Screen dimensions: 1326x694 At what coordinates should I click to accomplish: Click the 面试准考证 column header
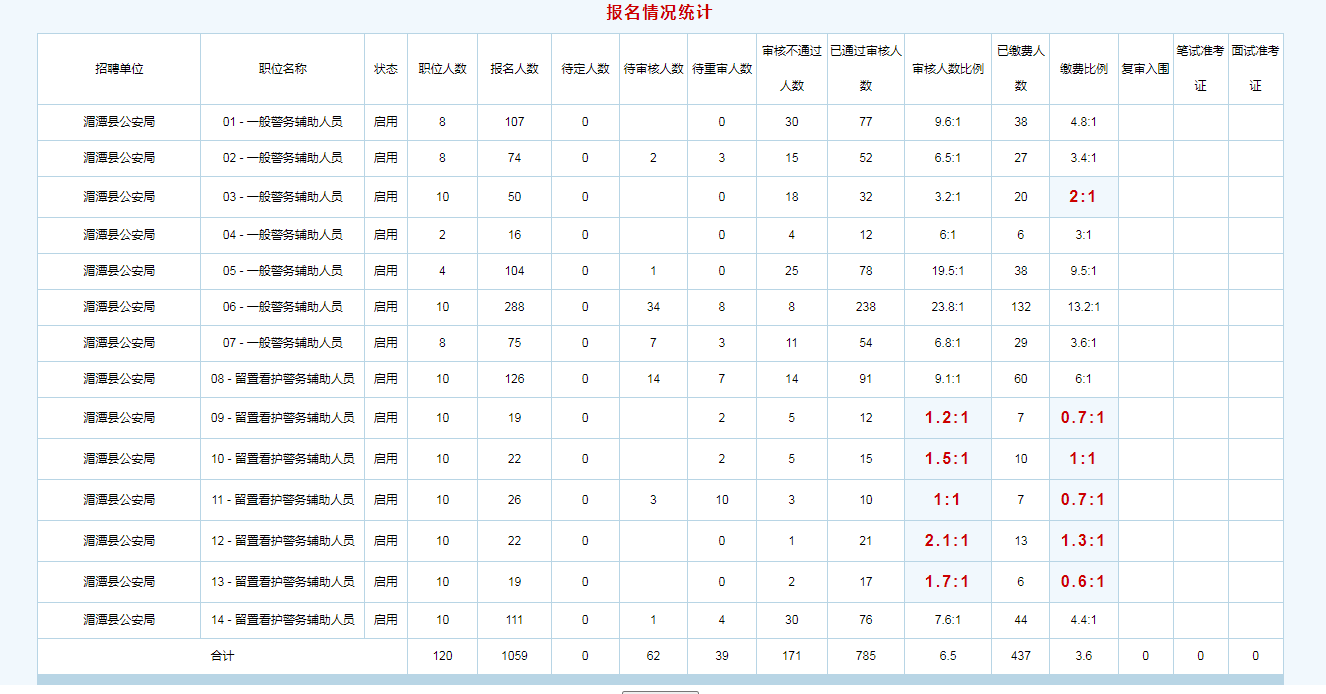(x=1255, y=68)
